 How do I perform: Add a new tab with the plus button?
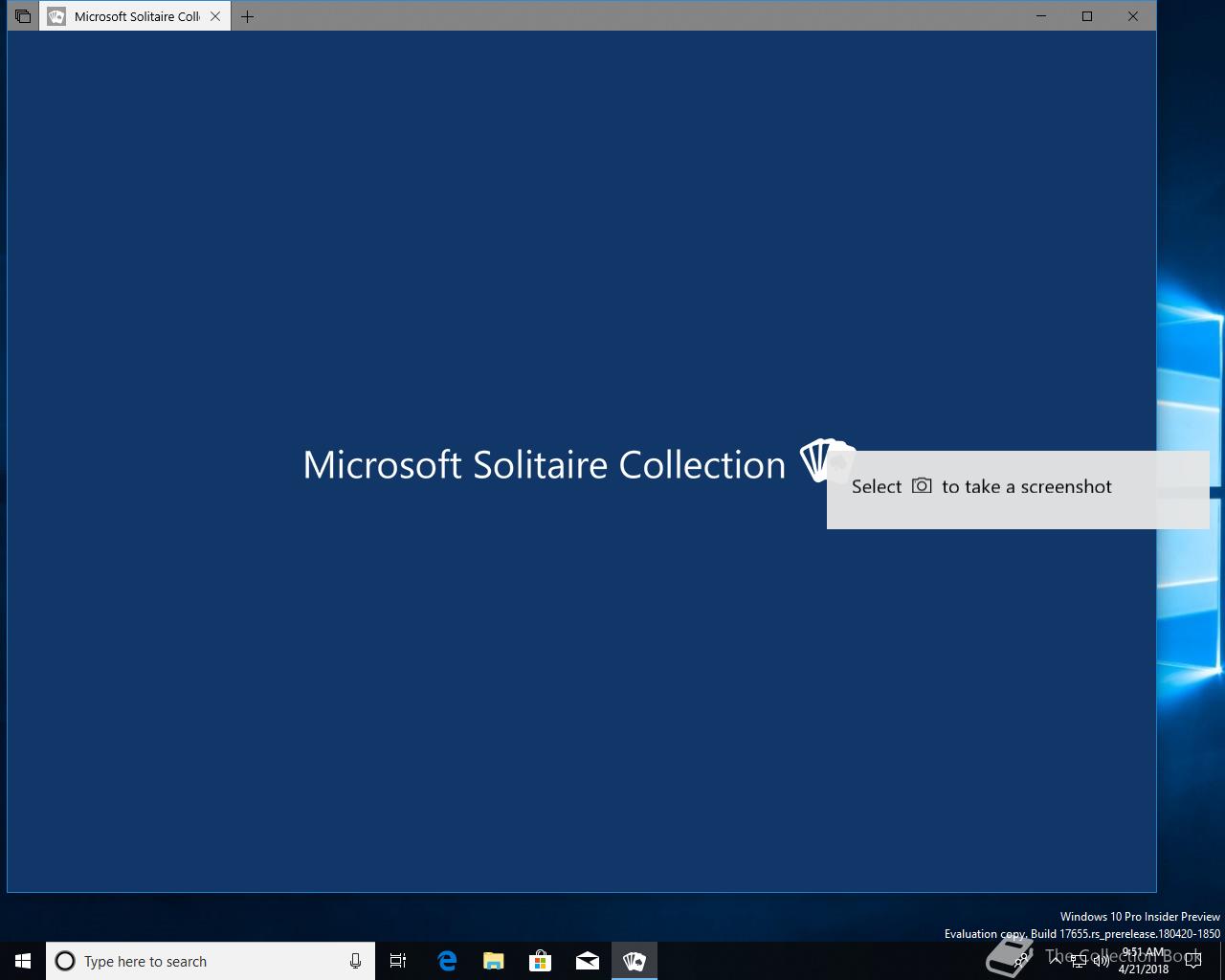[x=247, y=16]
